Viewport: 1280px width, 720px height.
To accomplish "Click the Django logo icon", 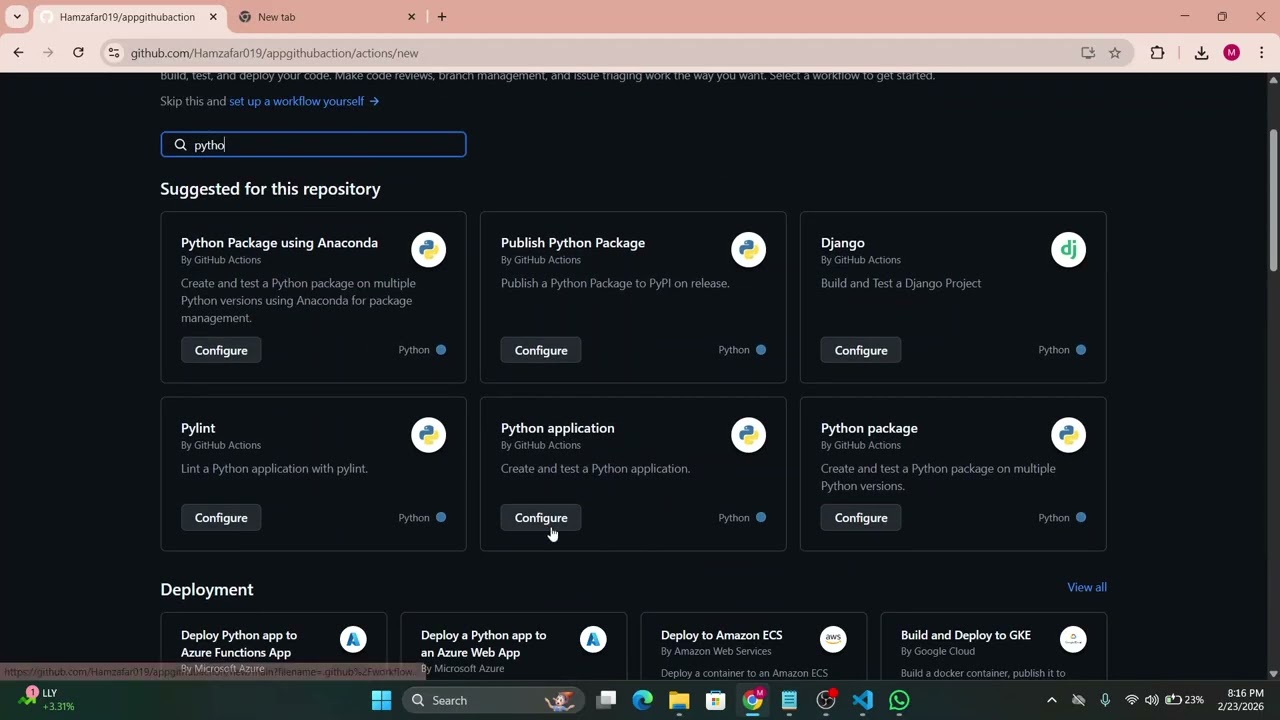I will [1068, 250].
